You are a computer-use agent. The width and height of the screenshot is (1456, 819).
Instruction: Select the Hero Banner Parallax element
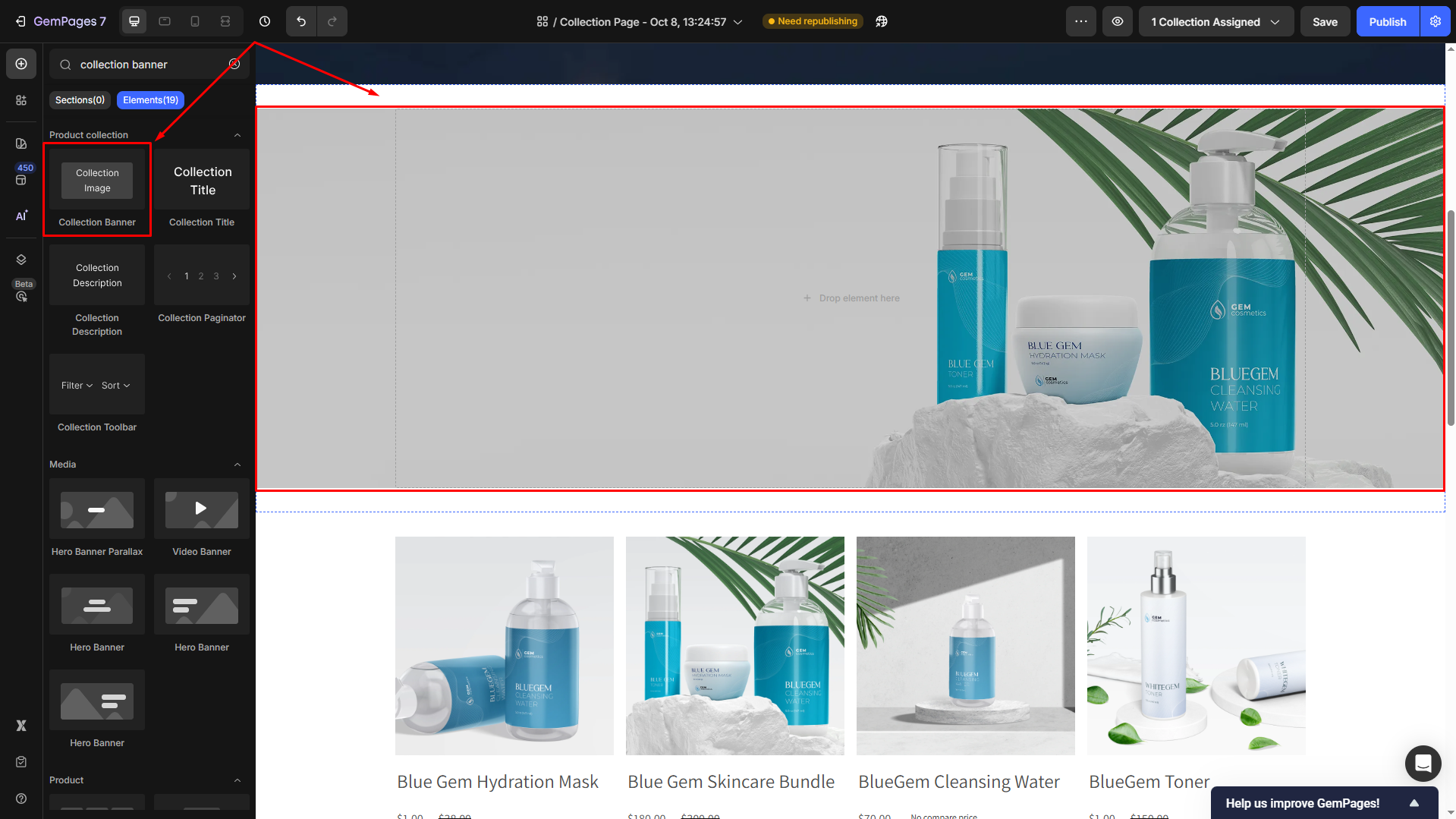(97, 519)
